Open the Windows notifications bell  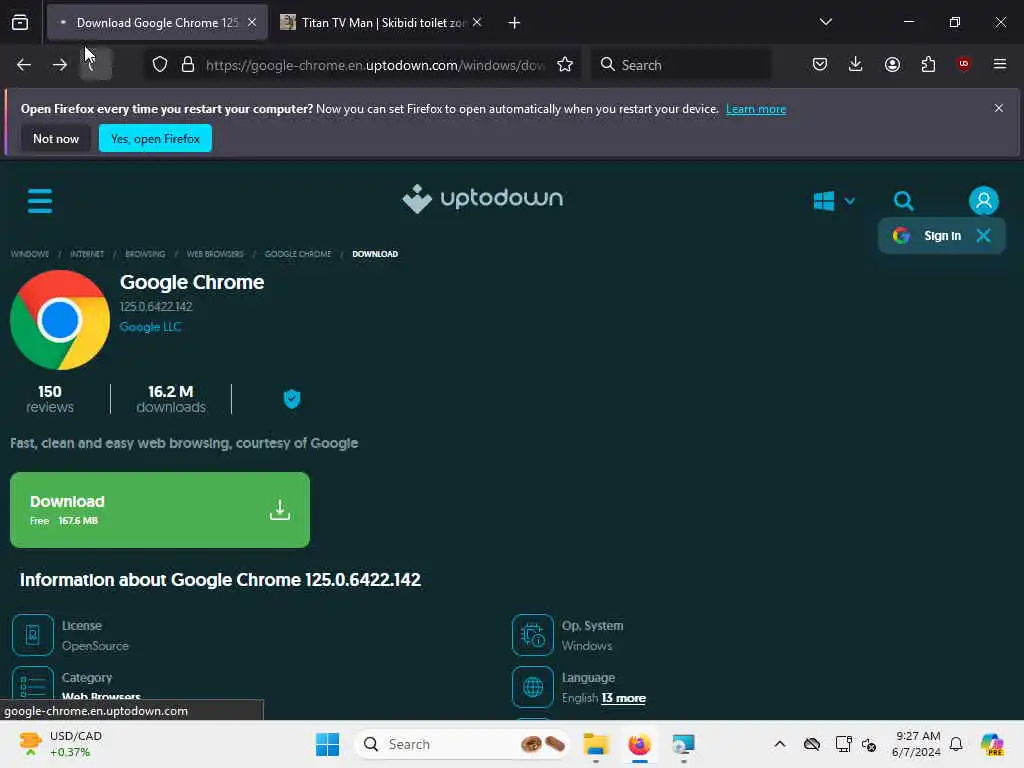click(x=956, y=744)
